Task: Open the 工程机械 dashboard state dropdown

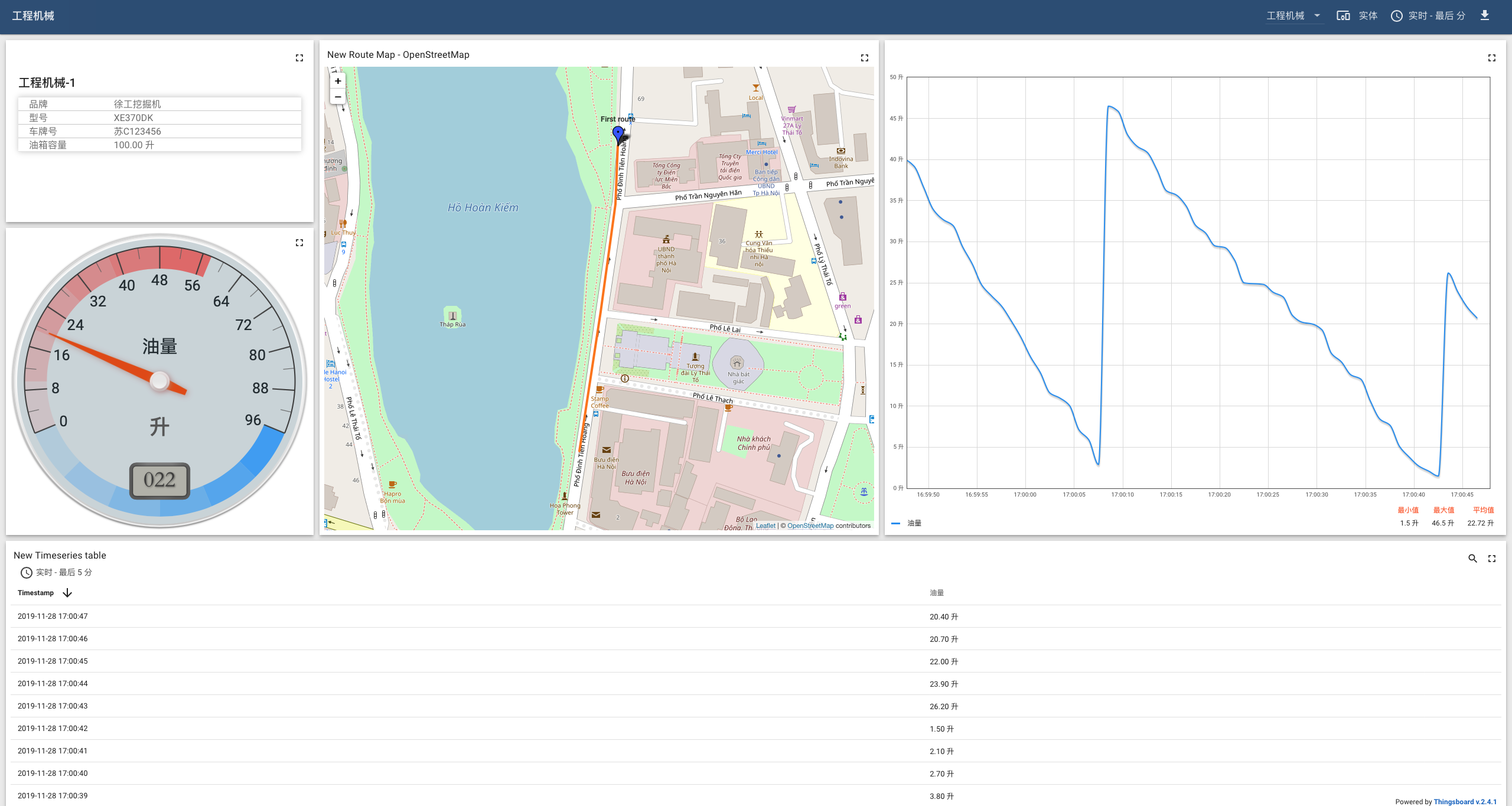Action: (1293, 16)
